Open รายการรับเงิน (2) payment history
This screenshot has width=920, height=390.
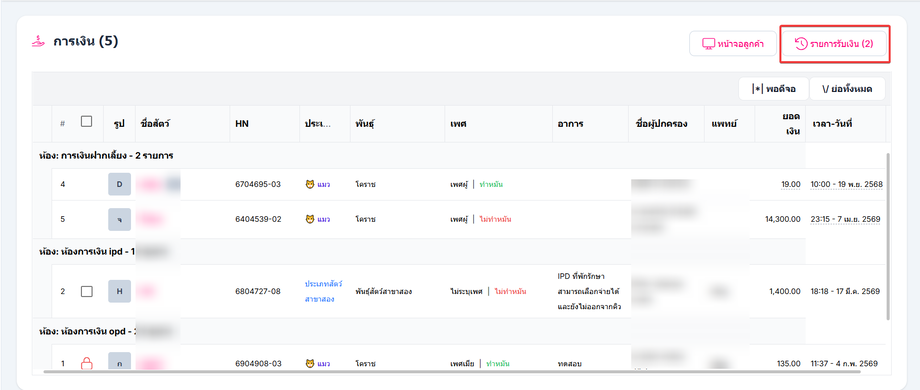834,43
